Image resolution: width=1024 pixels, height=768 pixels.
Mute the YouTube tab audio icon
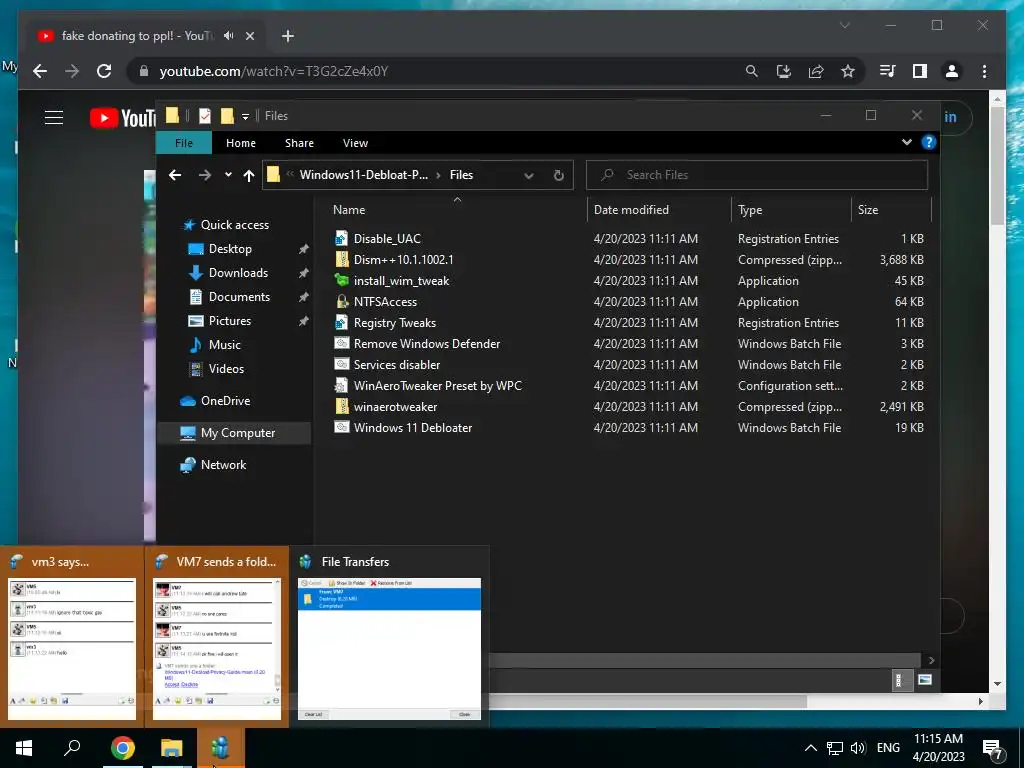(228, 36)
